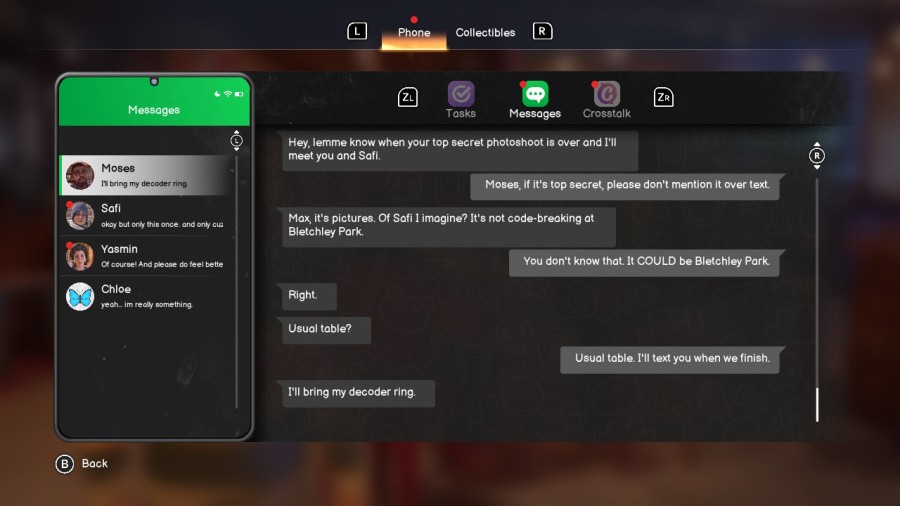Open the Crosstalk app icon
Viewport: 900px width, 506px height.
tap(607, 95)
